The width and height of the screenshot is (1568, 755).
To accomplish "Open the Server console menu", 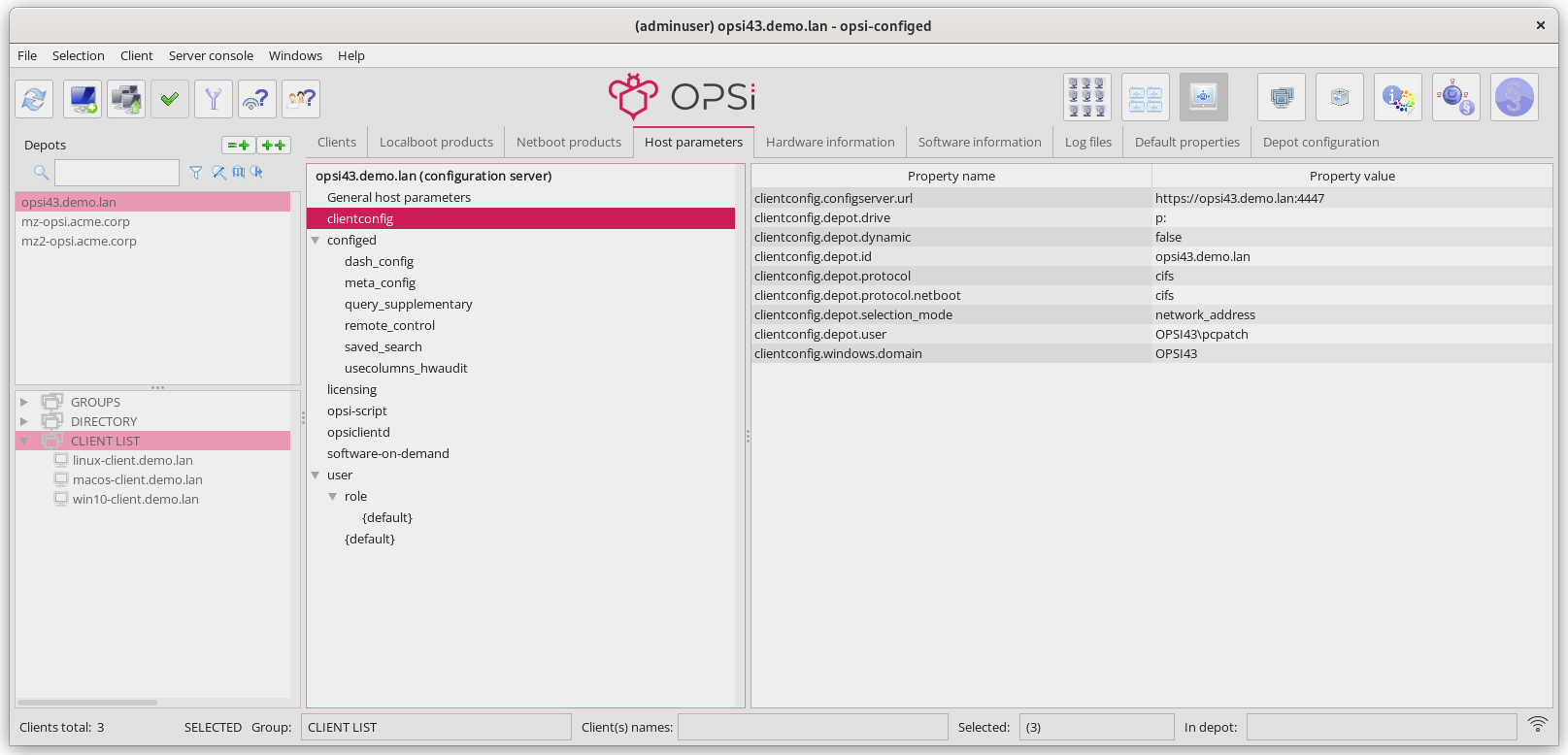I will click(211, 56).
